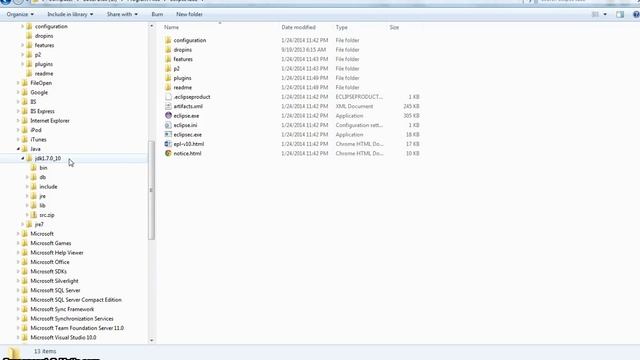Click Google folder icon in tree
640x360 pixels.
point(24,92)
